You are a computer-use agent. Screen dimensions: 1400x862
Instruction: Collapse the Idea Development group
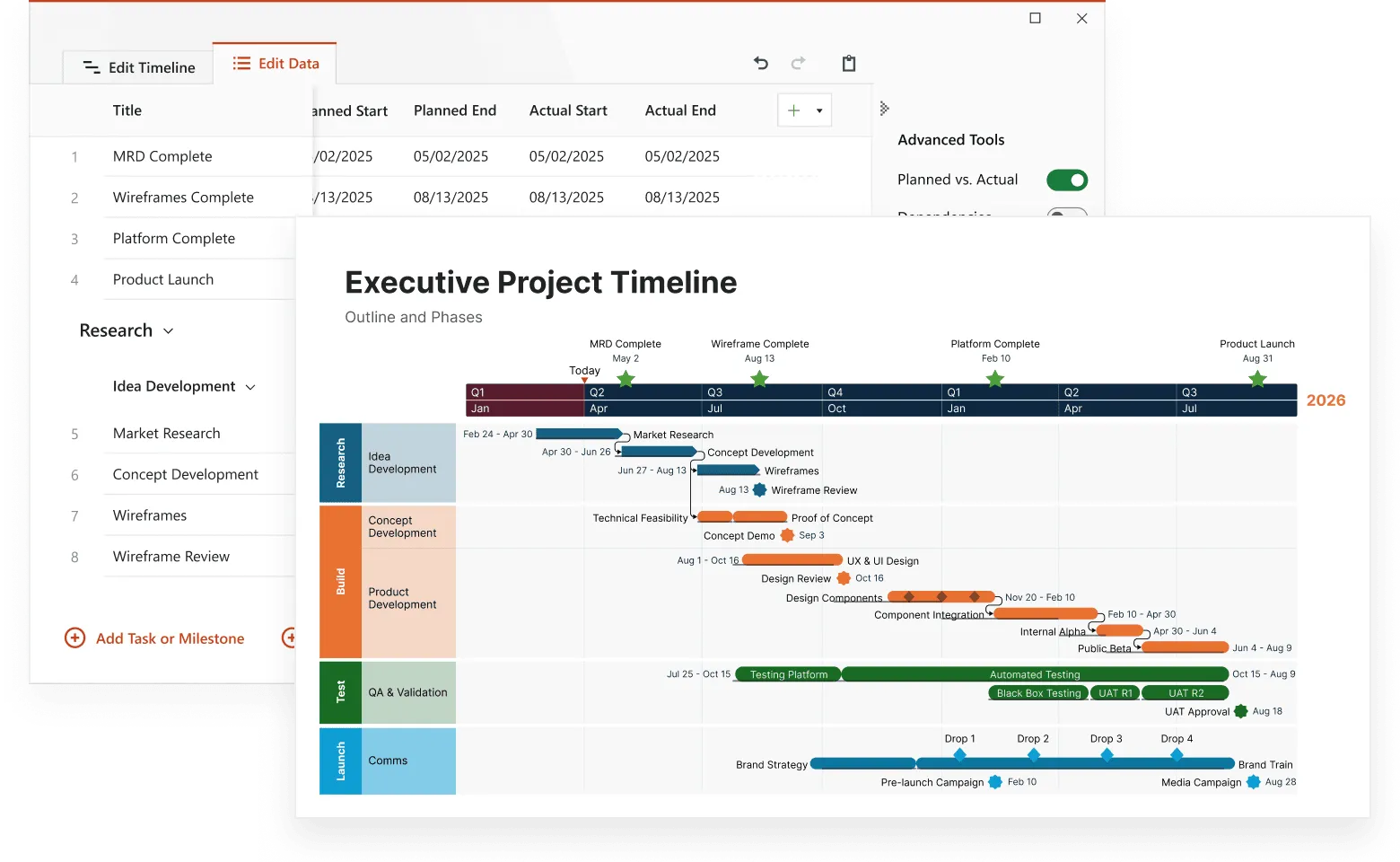[249, 386]
